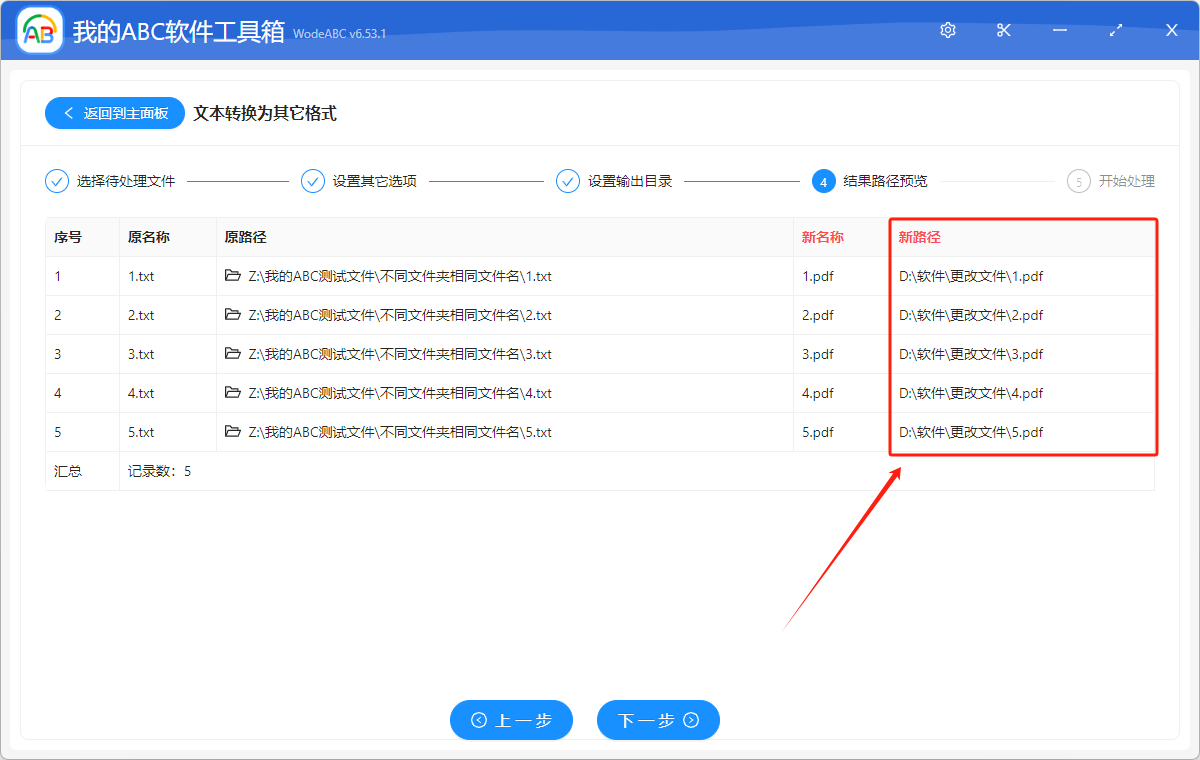The height and width of the screenshot is (760, 1200).
Task: Click the 返回到主面板 button
Action: pyautogui.click(x=114, y=112)
